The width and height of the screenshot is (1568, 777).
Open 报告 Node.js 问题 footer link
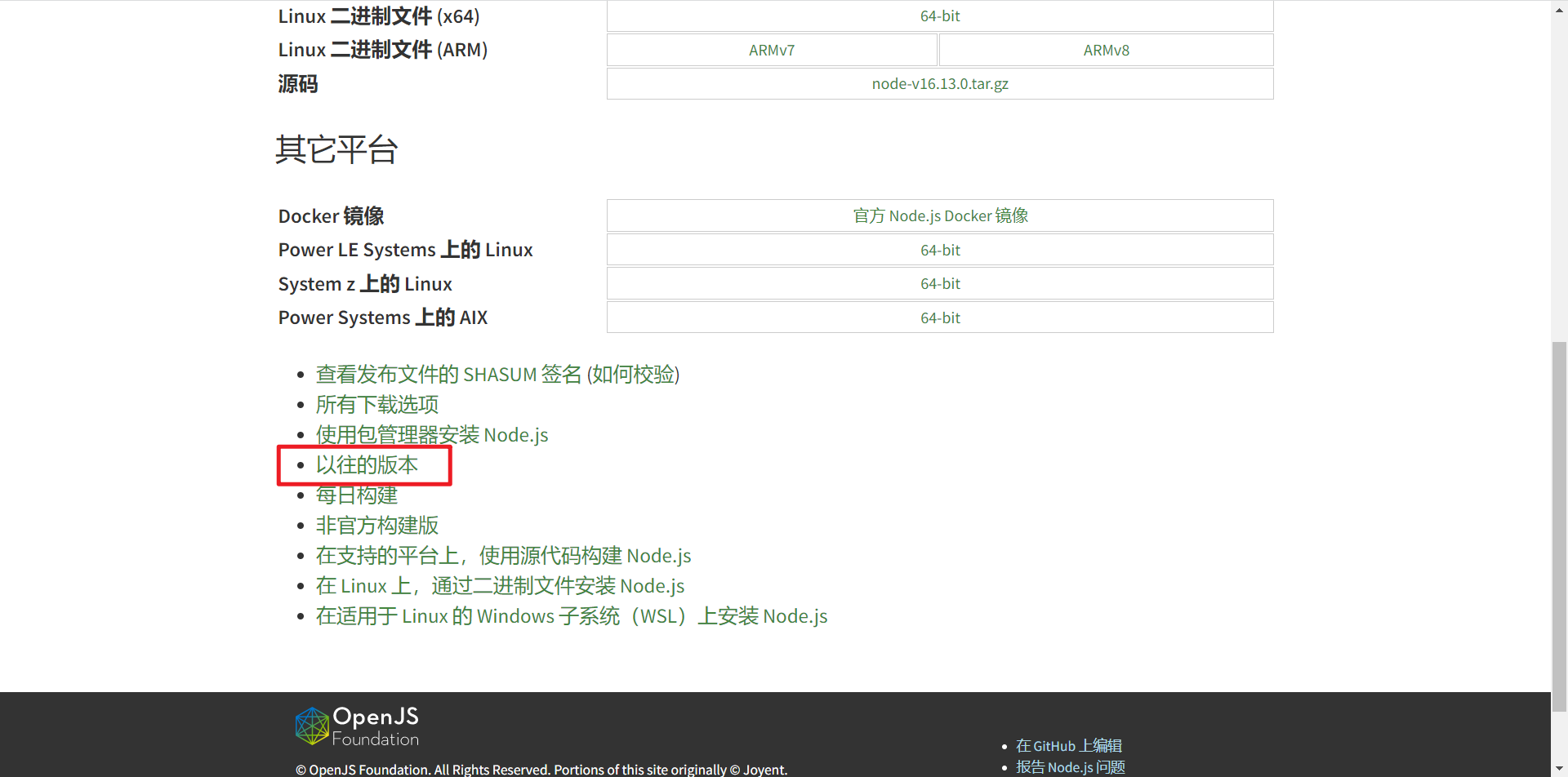point(1071,767)
